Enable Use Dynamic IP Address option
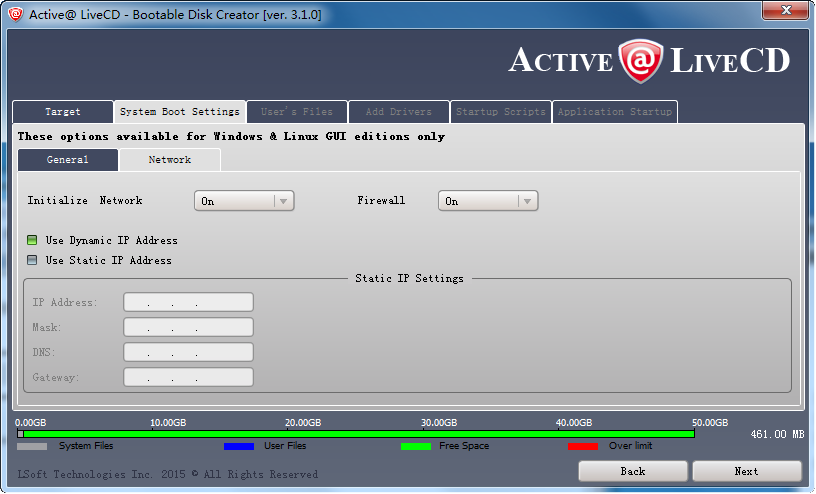The height and width of the screenshot is (494, 816). [32, 240]
